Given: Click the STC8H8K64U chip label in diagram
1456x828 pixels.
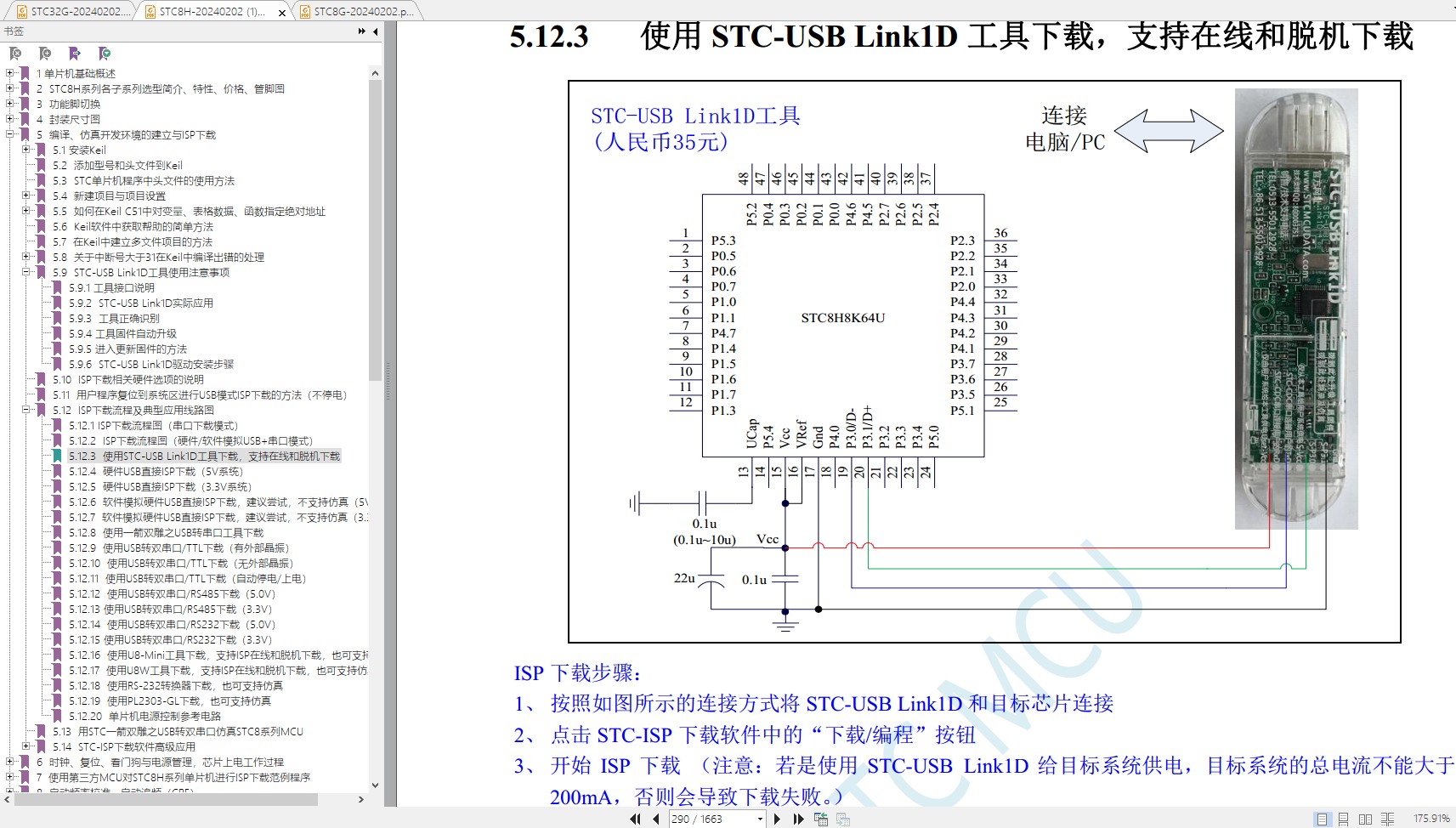Looking at the screenshot, I should pos(842,318).
